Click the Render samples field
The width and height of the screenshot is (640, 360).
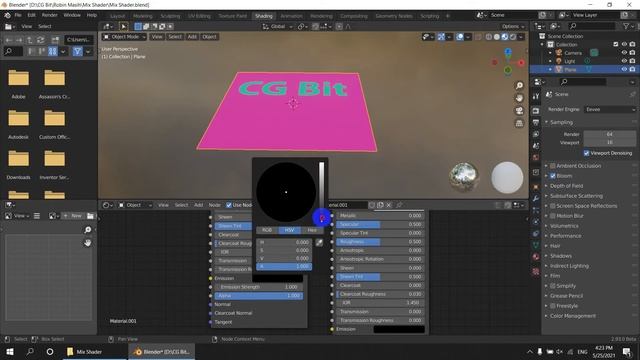click(x=609, y=134)
